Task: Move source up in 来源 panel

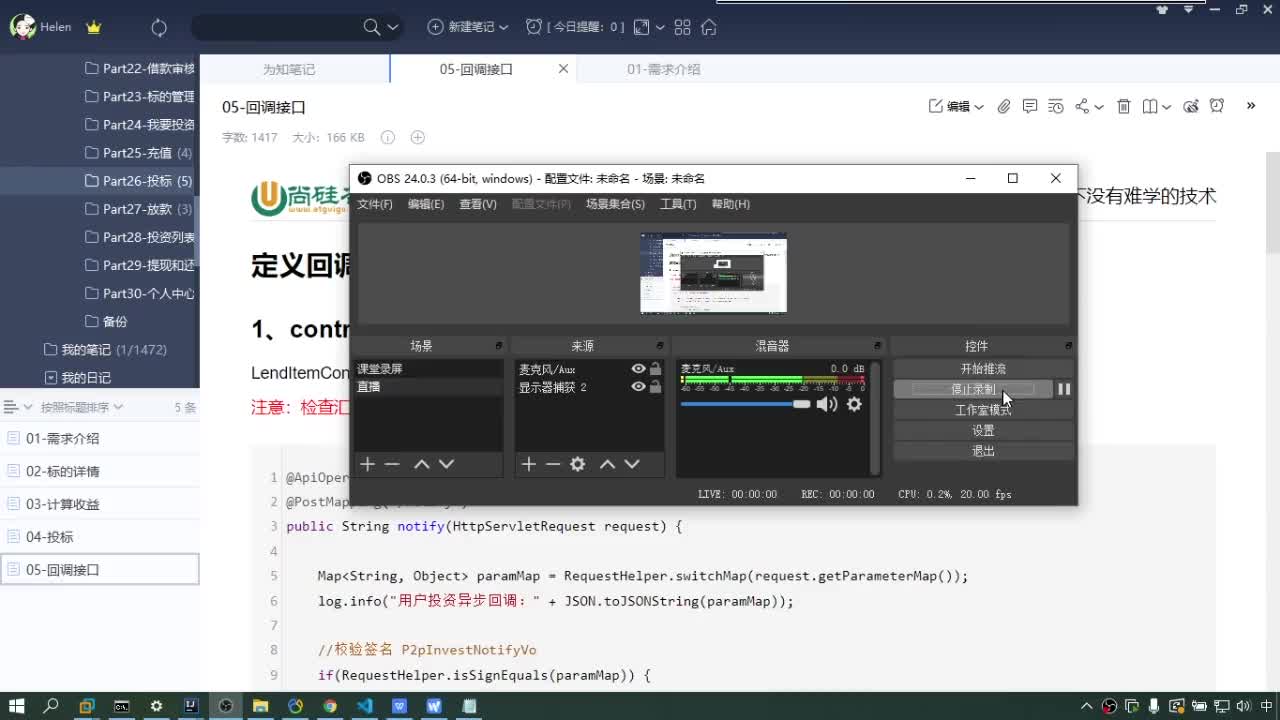Action: coord(607,464)
